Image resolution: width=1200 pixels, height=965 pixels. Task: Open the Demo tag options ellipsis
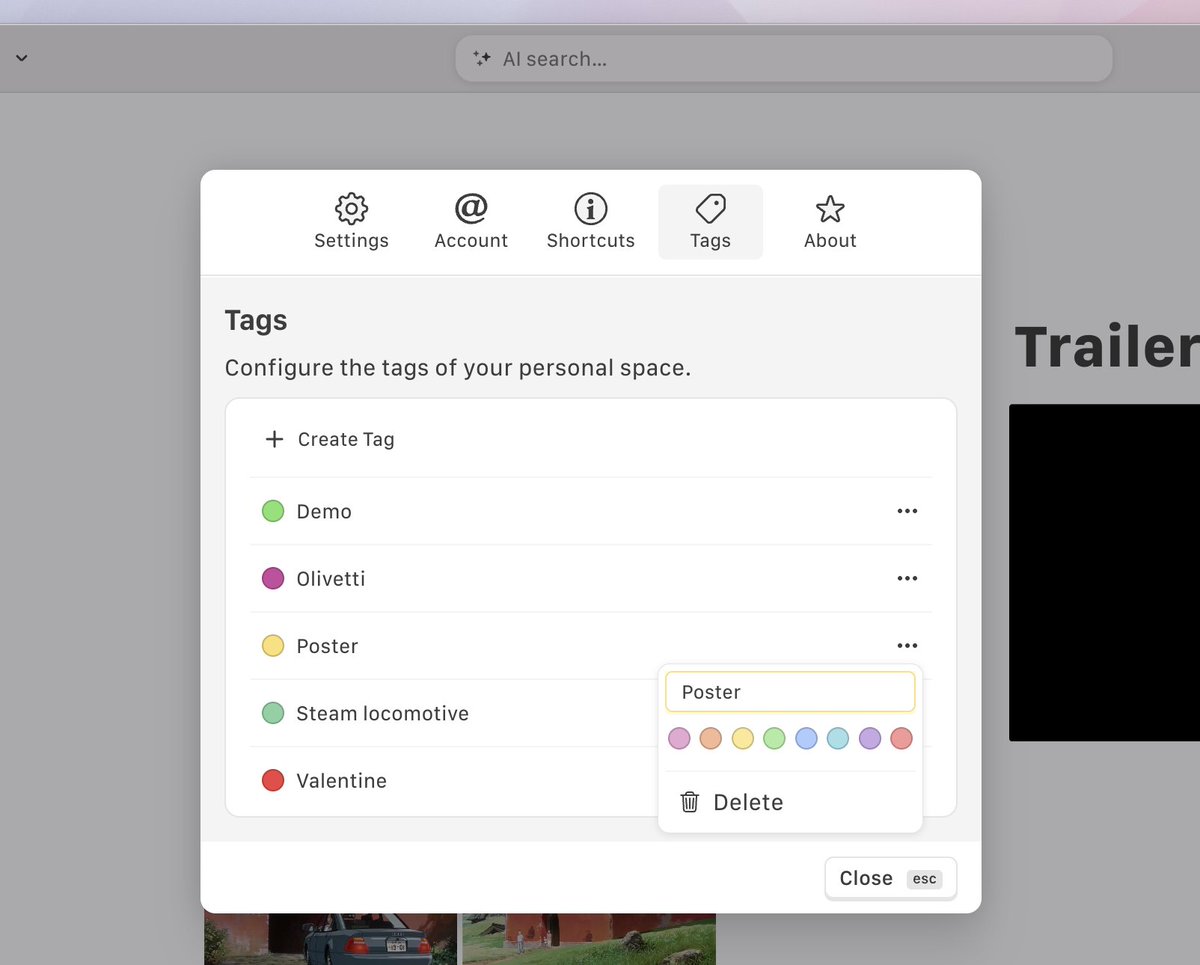[x=907, y=511]
